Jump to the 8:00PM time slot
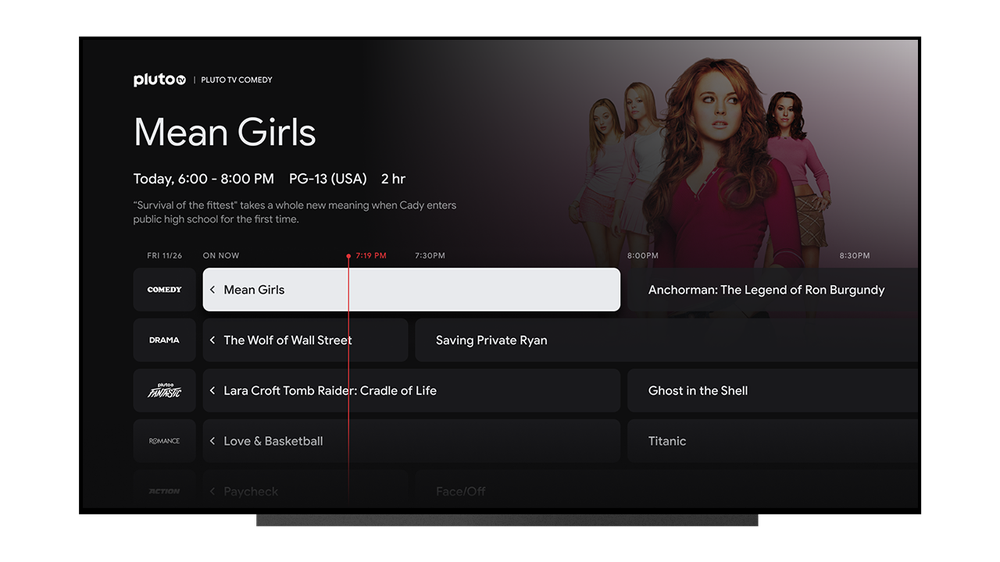The image size is (1000, 562). point(643,256)
